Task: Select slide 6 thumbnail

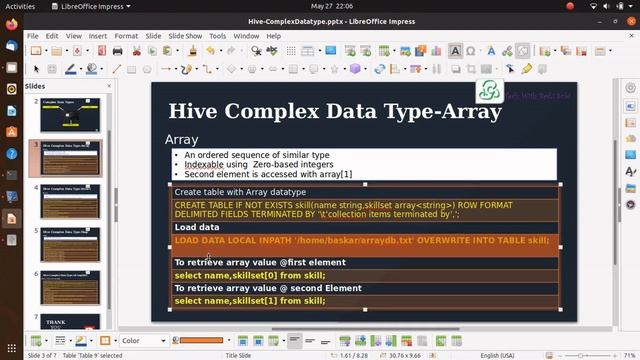Action: tap(70, 288)
